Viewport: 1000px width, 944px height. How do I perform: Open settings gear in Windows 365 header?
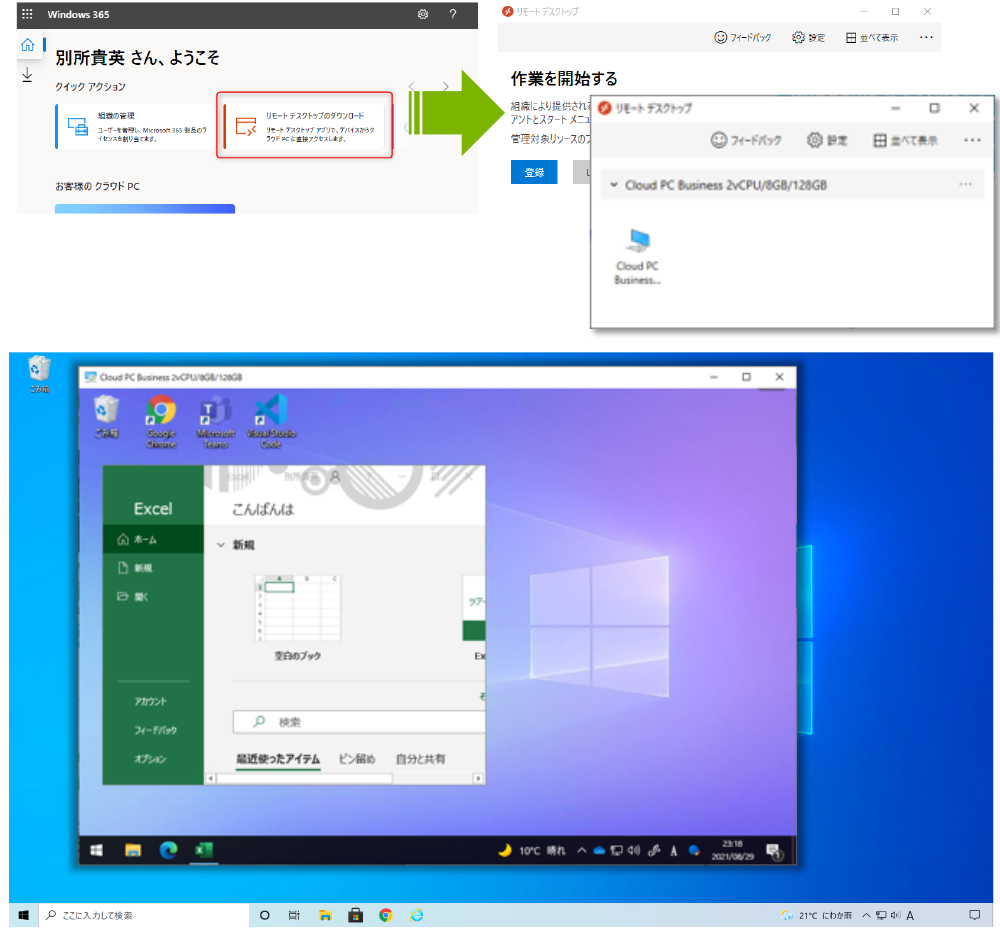pos(423,14)
